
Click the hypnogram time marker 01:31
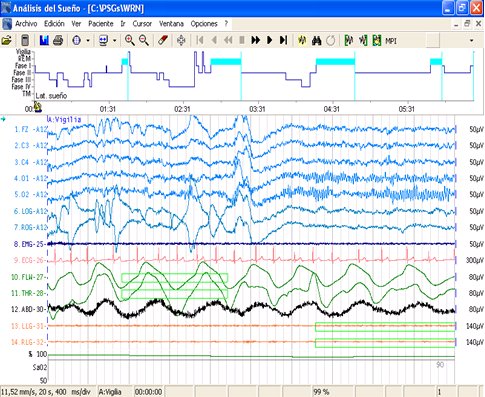point(108,109)
